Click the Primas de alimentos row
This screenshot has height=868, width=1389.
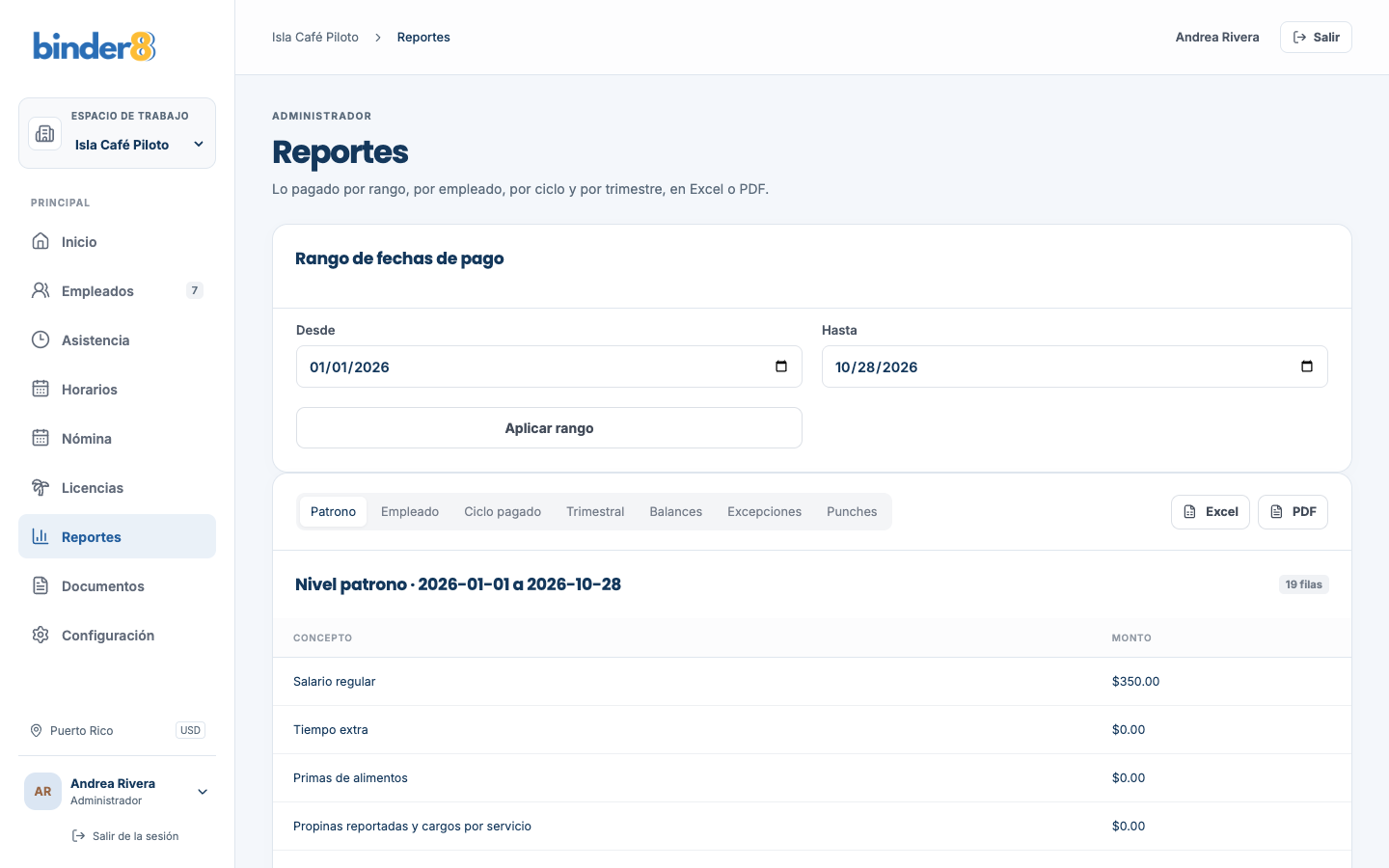pos(812,777)
